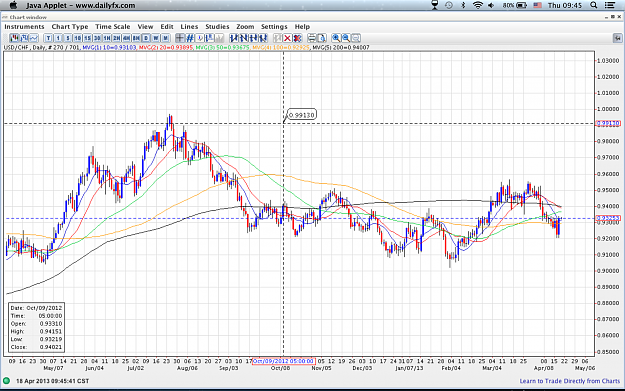Click the clock icon in toolbar
625x391 pixels.
tap(200, 38)
